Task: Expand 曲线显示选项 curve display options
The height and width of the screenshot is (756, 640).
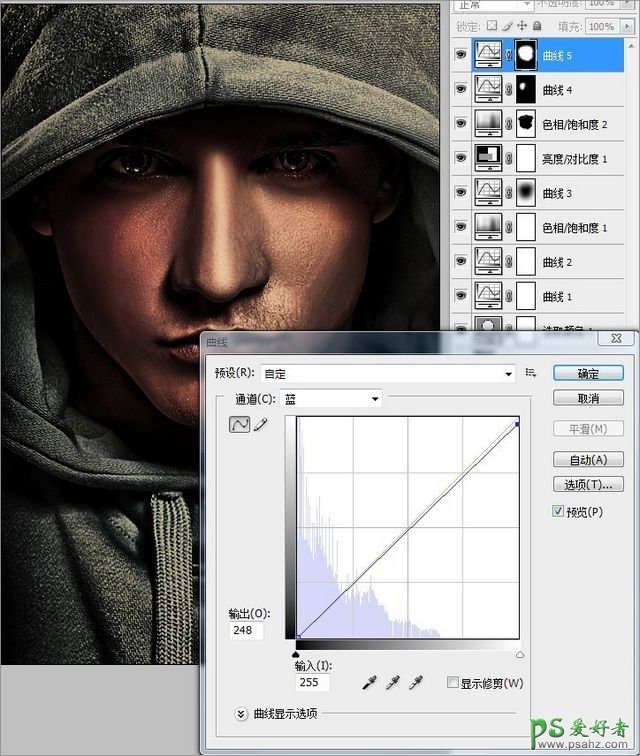Action: pyautogui.click(x=241, y=713)
